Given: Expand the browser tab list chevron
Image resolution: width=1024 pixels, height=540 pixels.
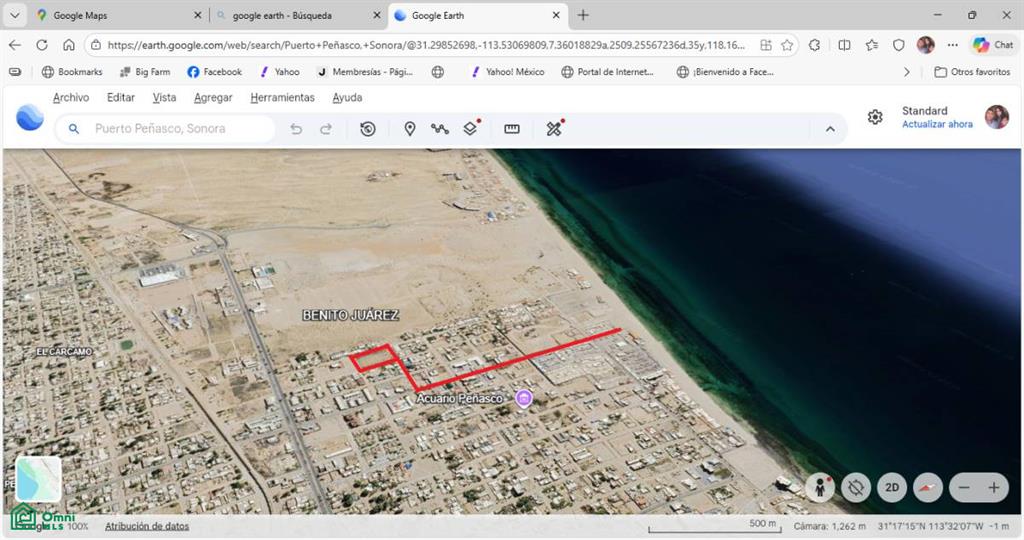Looking at the screenshot, I should point(14,15).
